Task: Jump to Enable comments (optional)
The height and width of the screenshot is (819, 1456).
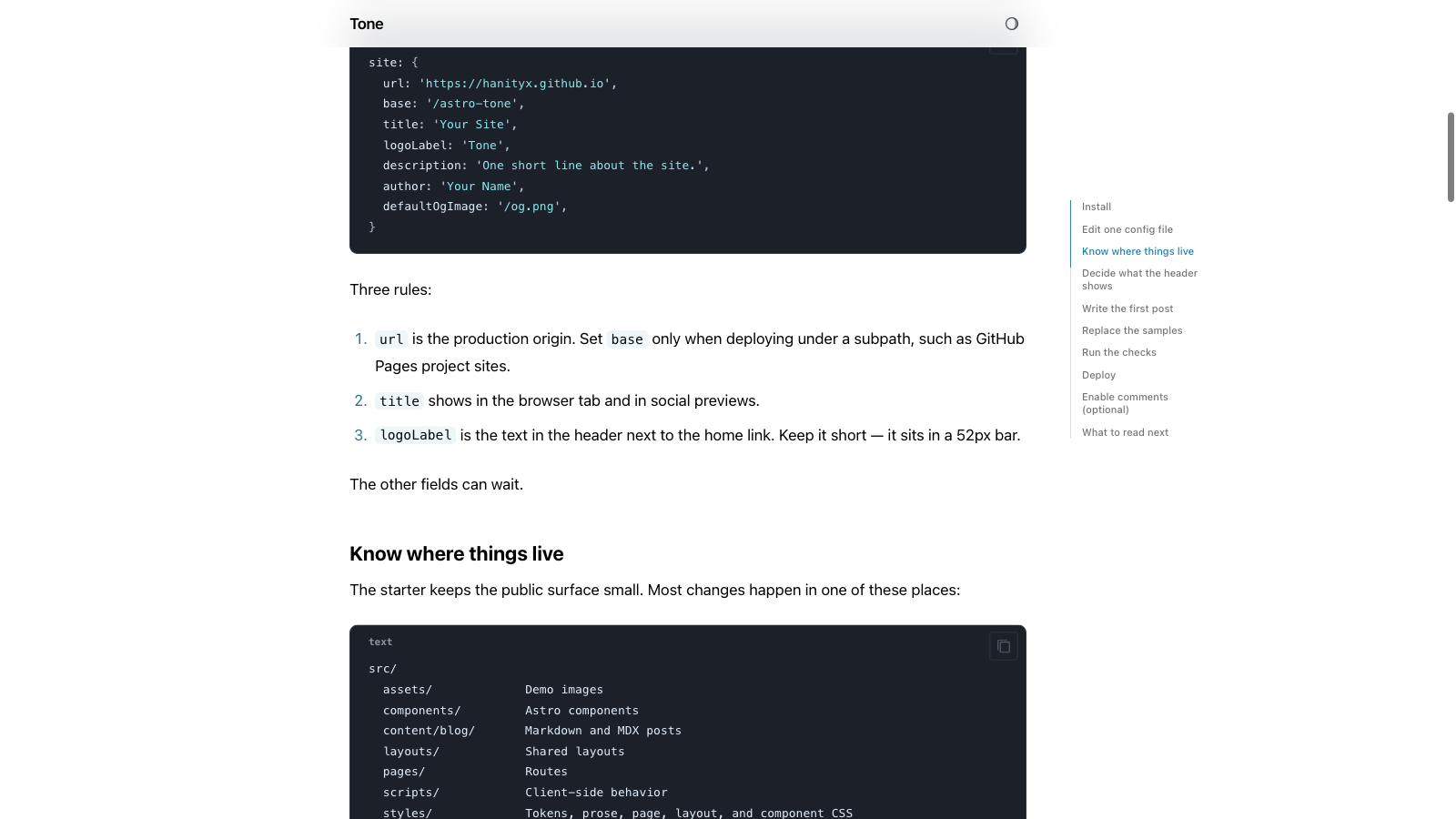Action: pyautogui.click(x=1125, y=403)
